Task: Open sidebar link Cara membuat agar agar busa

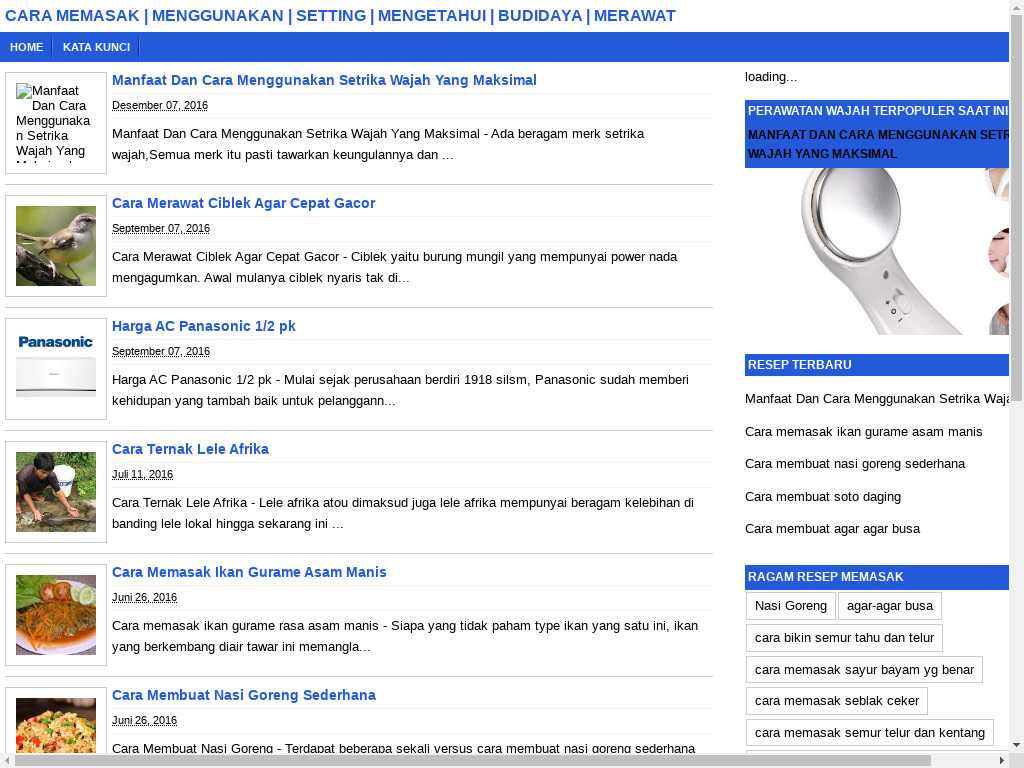Action: tap(832, 529)
